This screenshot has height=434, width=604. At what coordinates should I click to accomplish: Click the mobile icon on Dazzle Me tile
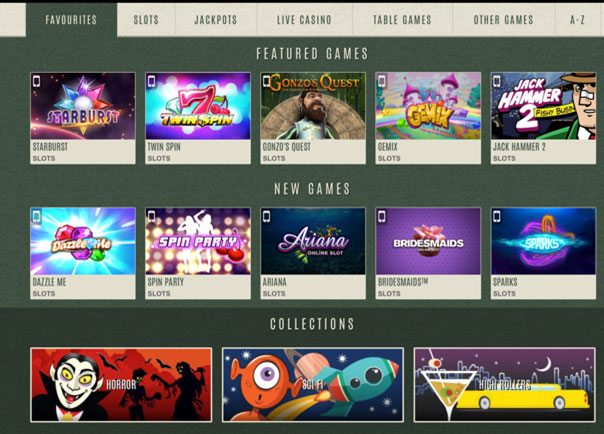click(37, 216)
